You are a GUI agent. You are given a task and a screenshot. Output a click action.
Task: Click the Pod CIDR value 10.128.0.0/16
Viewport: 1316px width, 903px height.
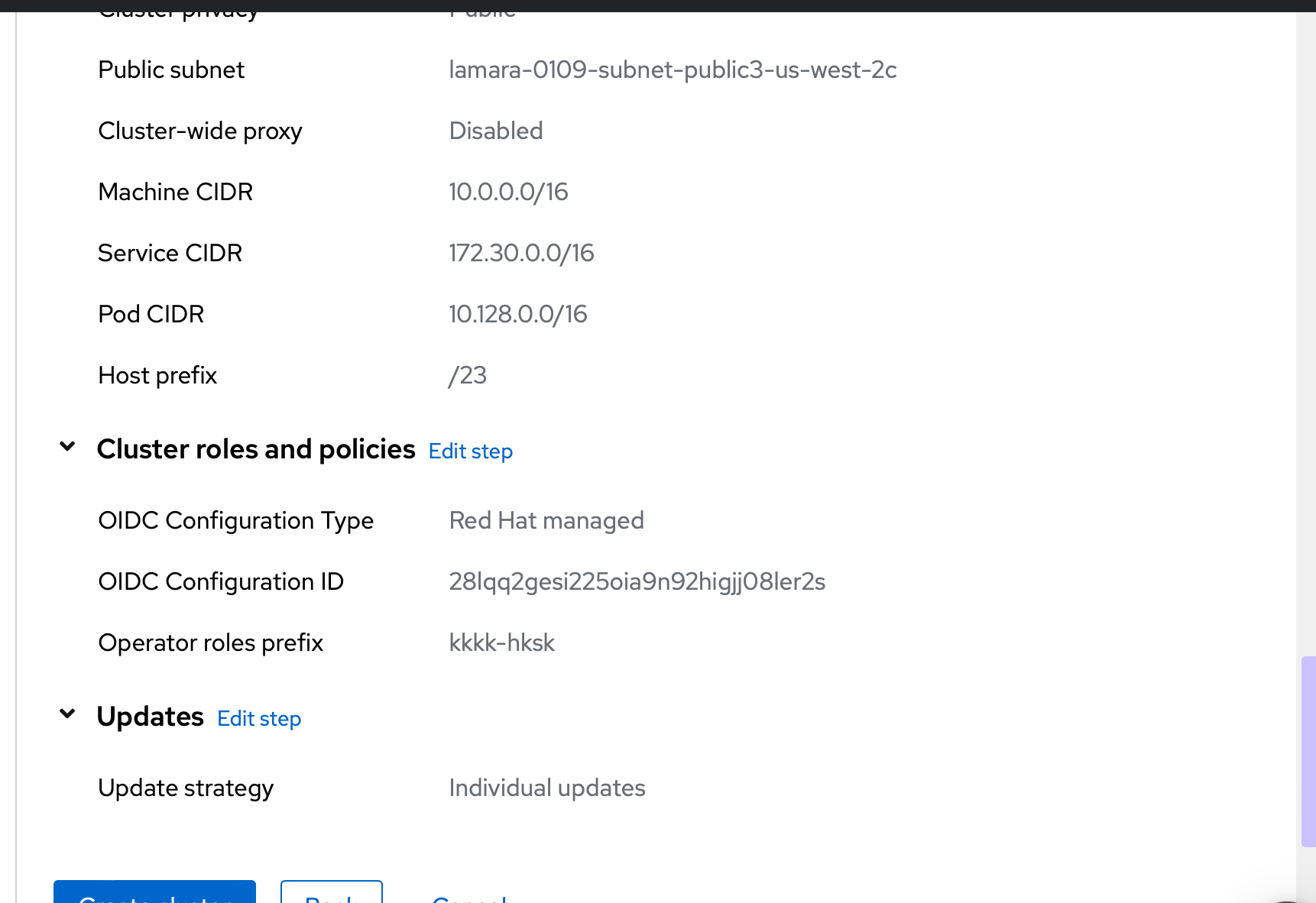coord(517,315)
